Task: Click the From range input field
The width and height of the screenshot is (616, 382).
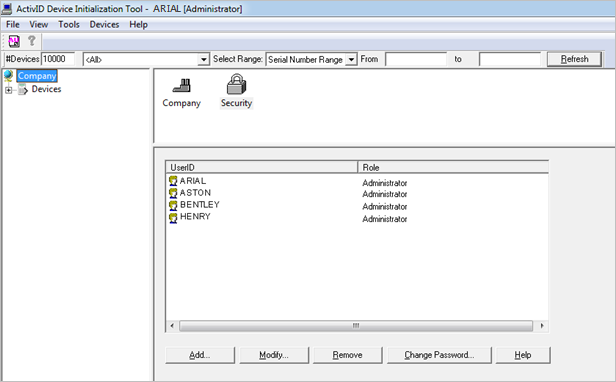Action: [x=416, y=59]
